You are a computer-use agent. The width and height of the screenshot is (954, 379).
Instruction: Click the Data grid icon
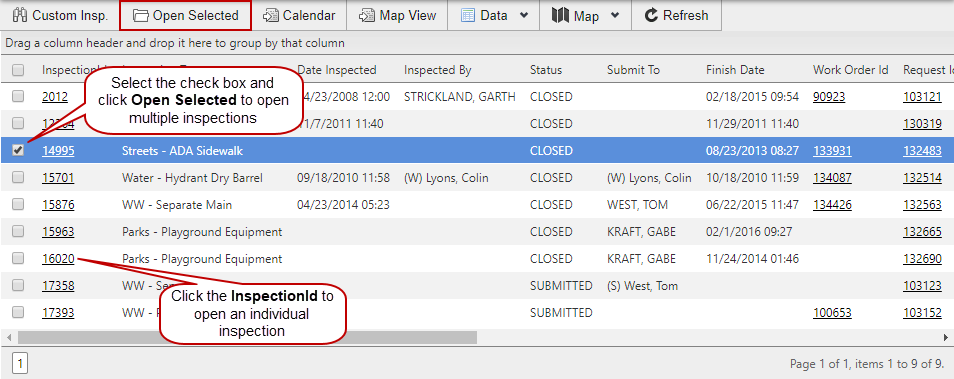468,16
